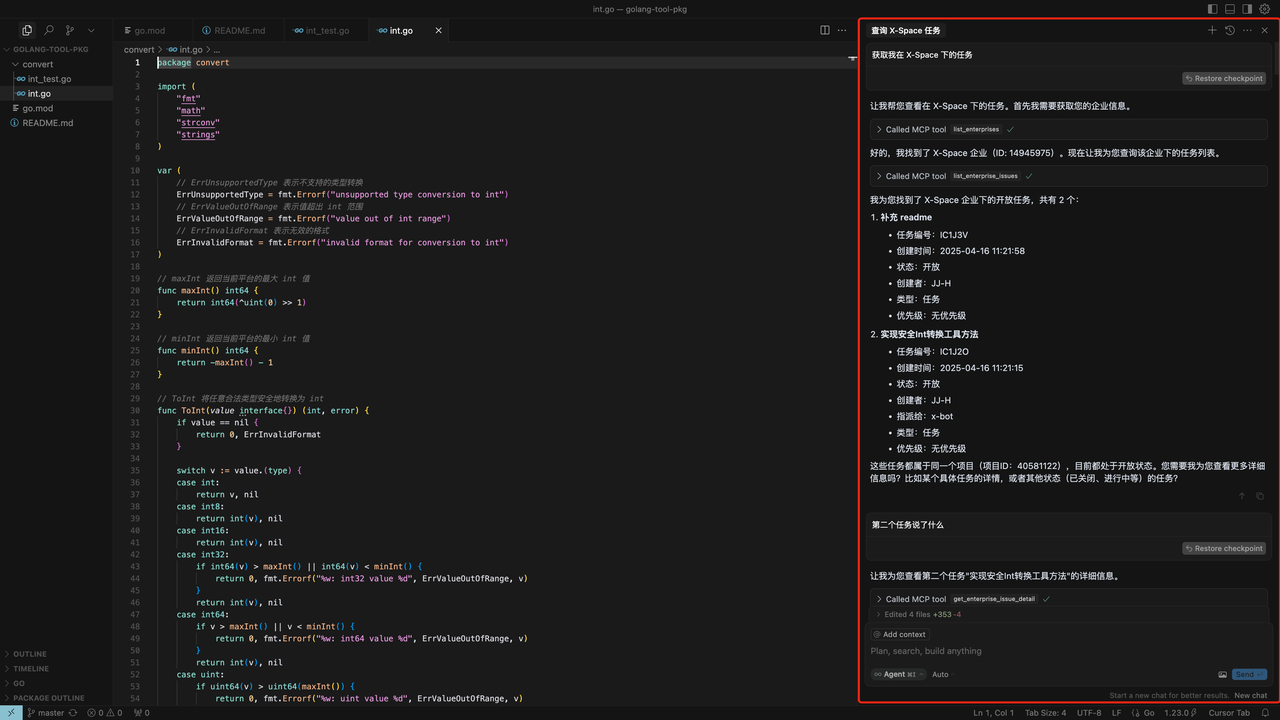Copy assistant response icon
The width and height of the screenshot is (1280, 720).
[1259, 496]
